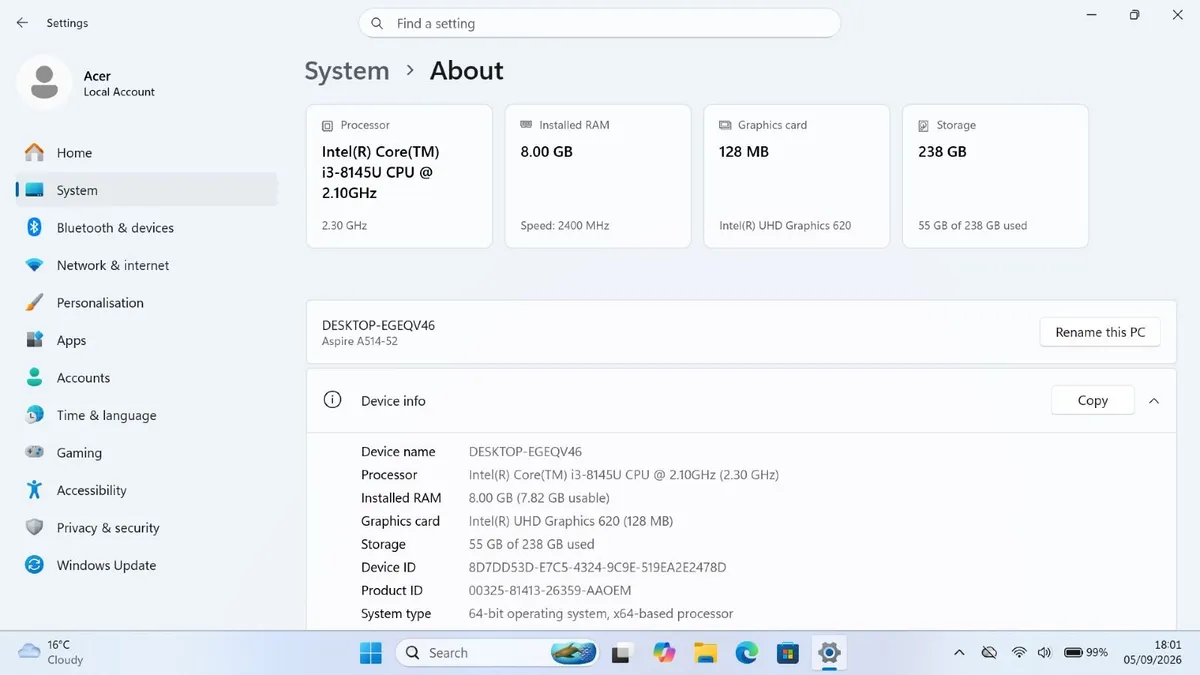
Task: Open Accounts settings
Action: [x=147, y=378]
